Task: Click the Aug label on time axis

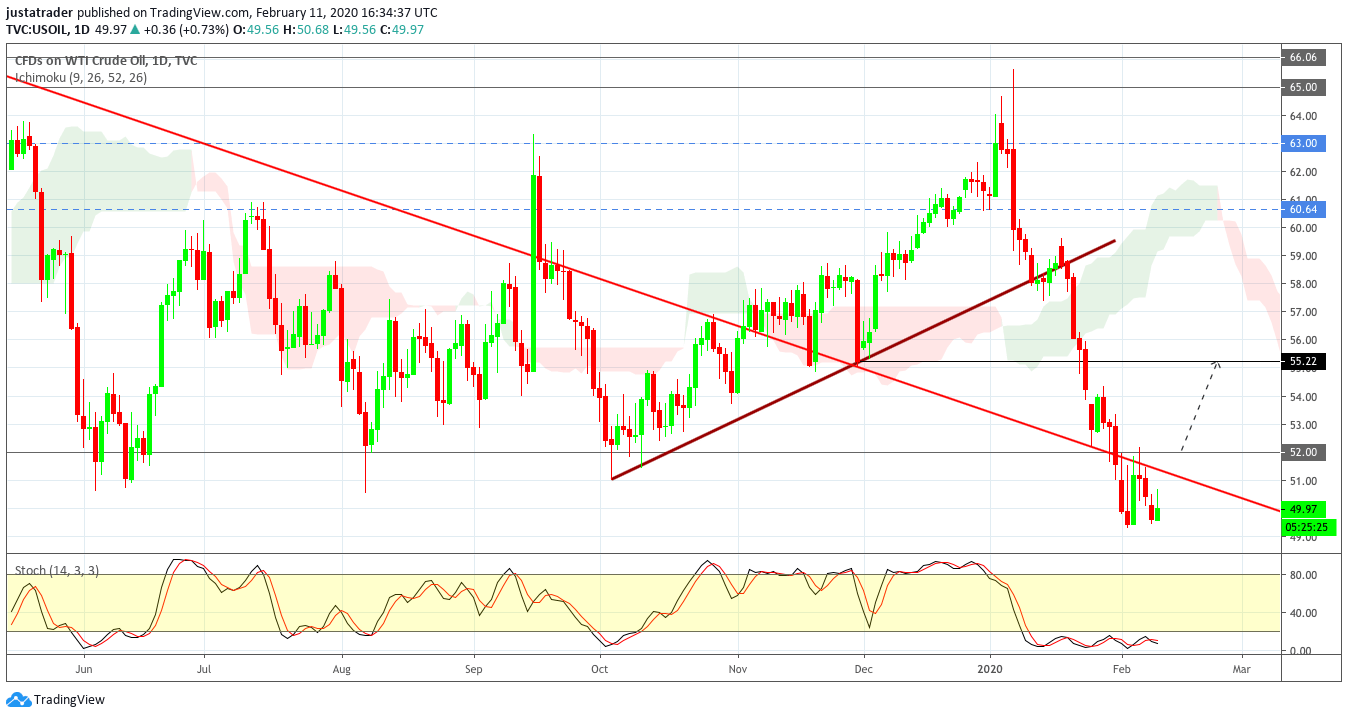Action: click(342, 669)
